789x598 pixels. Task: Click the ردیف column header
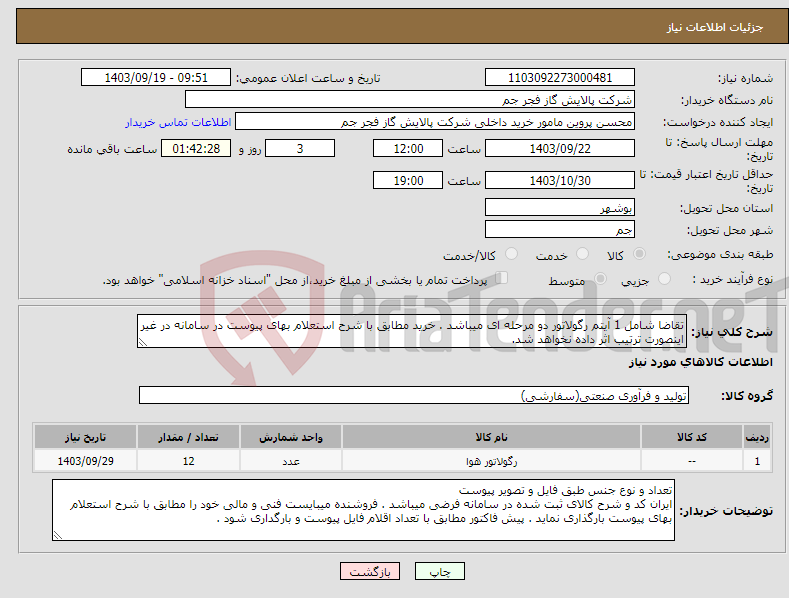click(757, 437)
